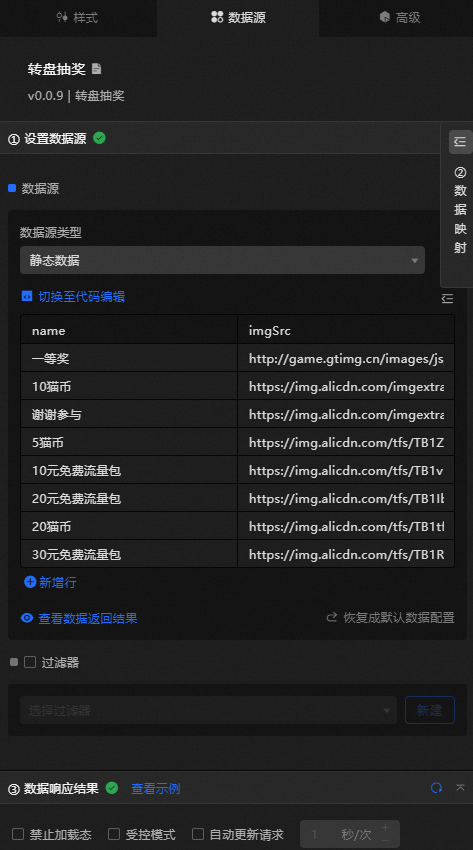Click the game.gtimg.cn imgSrc cell
The width and height of the screenshot is (473, 850).
coord(346,358)
